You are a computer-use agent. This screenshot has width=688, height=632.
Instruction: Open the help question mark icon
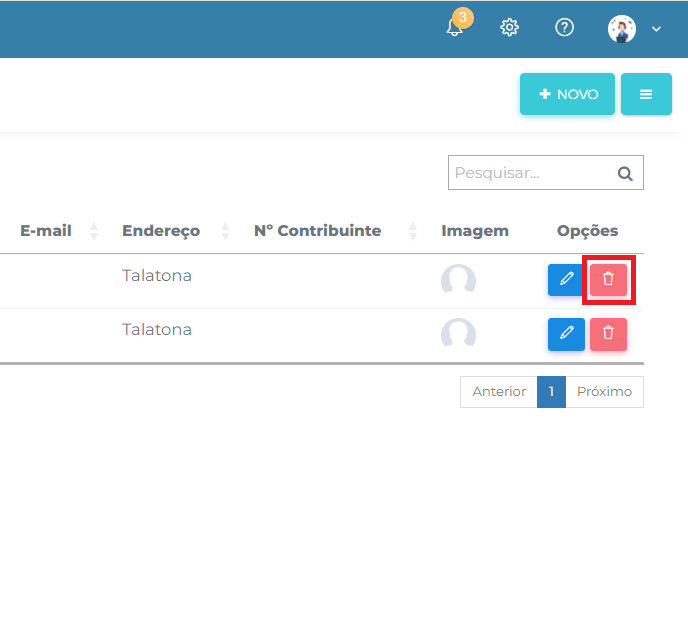click(564, 27)
